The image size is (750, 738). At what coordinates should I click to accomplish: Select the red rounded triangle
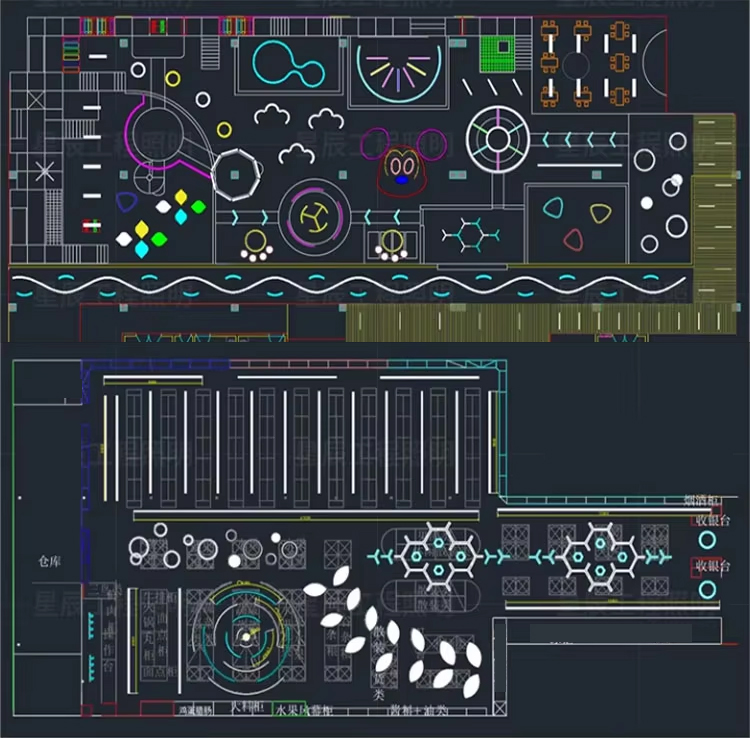coord(573,238)
